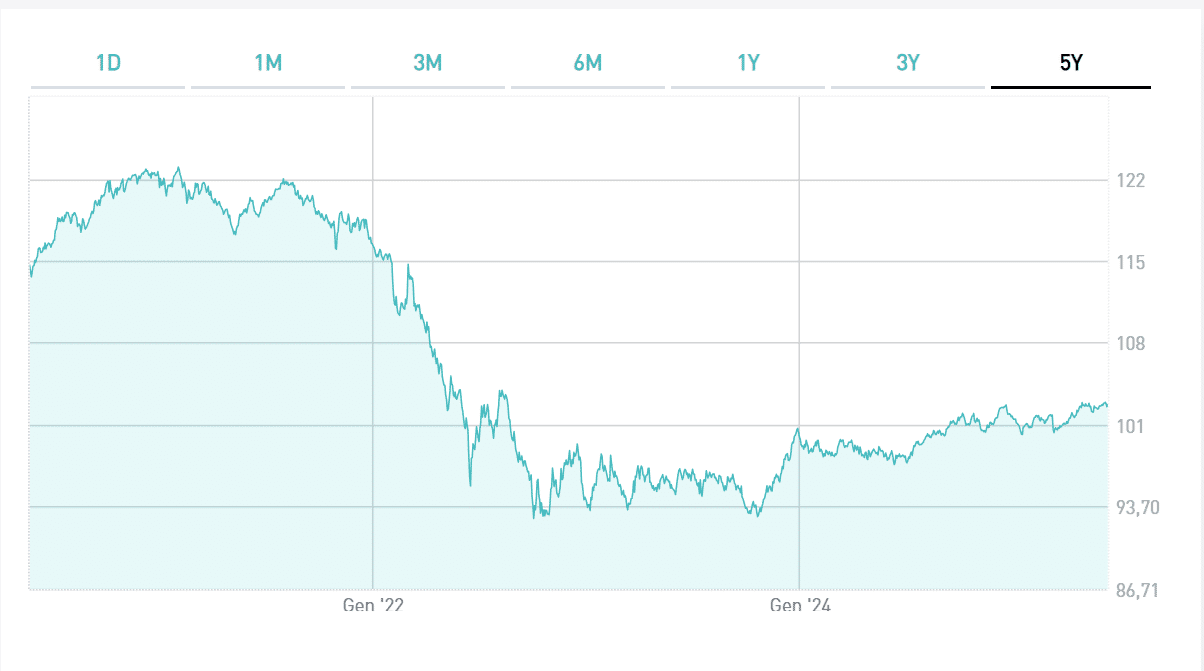Select the 3Y period tab

pyautogui.click(x=908, y=64)
